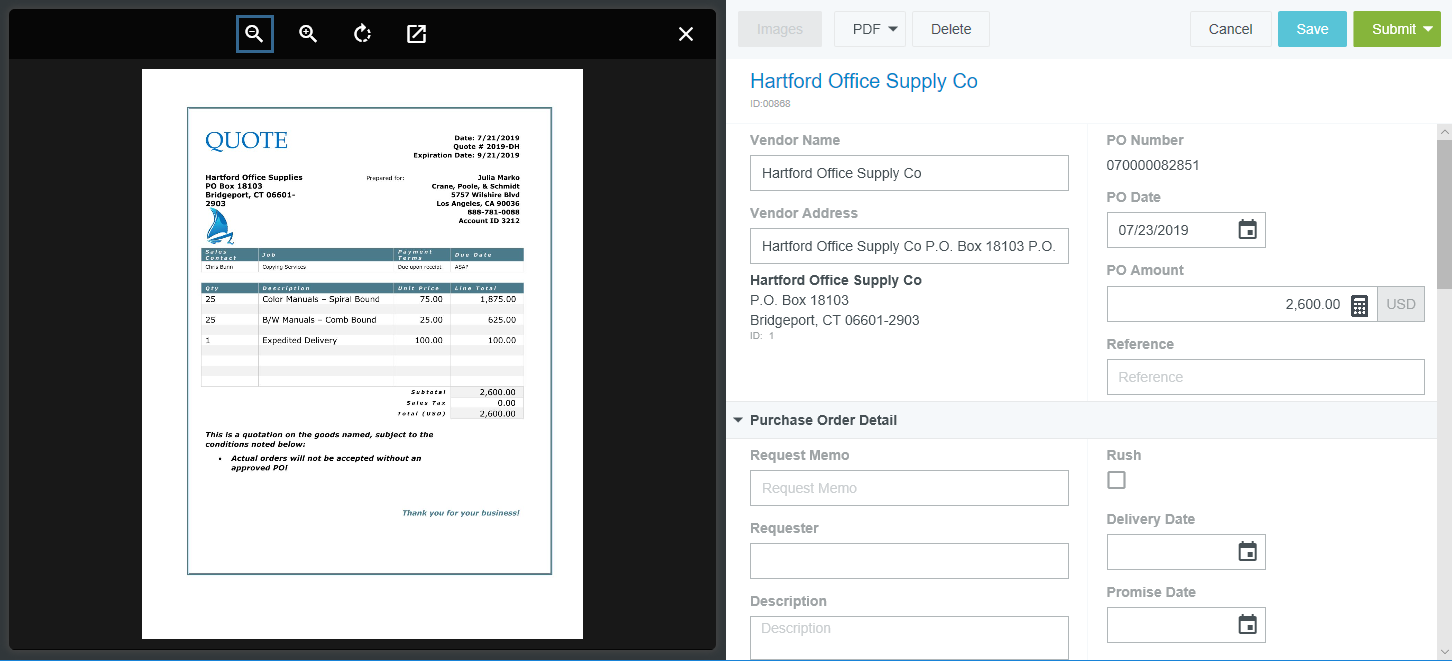Image resolution: width=1452 pixels, height=661 pixels.
Task: Click the Reference input field
Action: point(1264,377)
